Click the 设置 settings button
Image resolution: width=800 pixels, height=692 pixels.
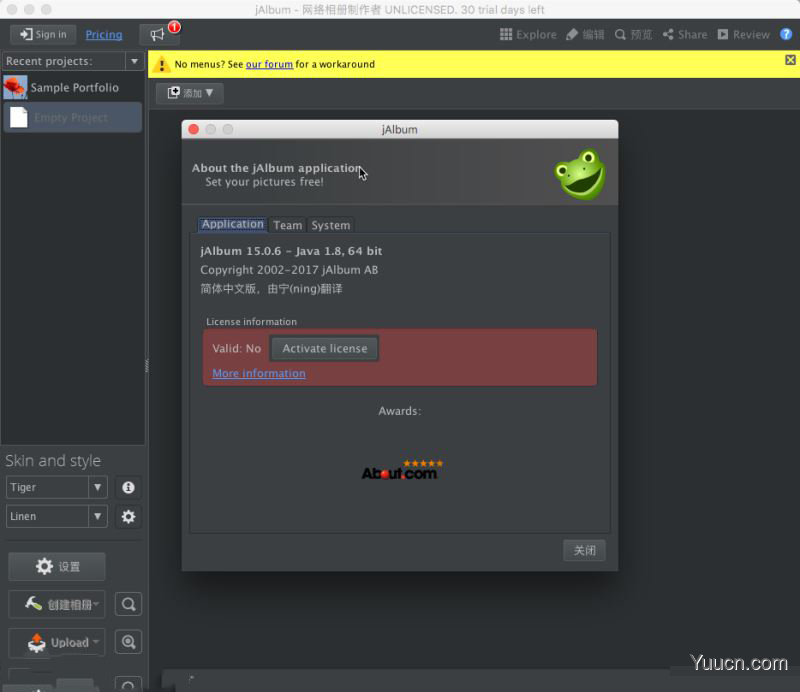(57, 566)
